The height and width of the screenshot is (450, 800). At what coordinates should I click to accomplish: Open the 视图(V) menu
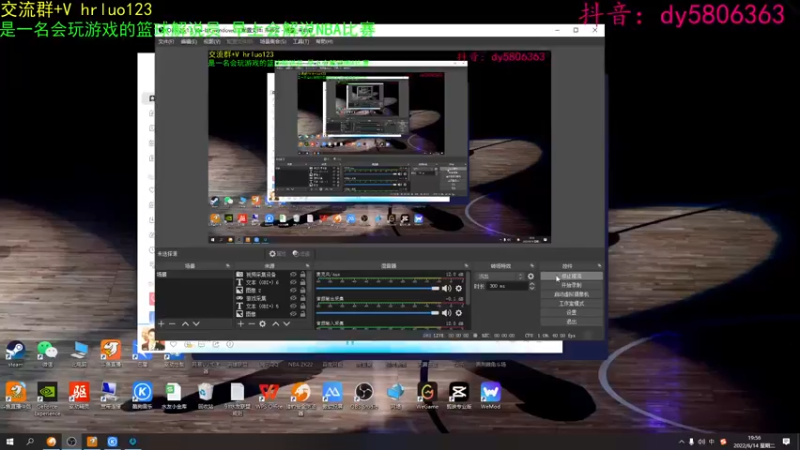212,41
